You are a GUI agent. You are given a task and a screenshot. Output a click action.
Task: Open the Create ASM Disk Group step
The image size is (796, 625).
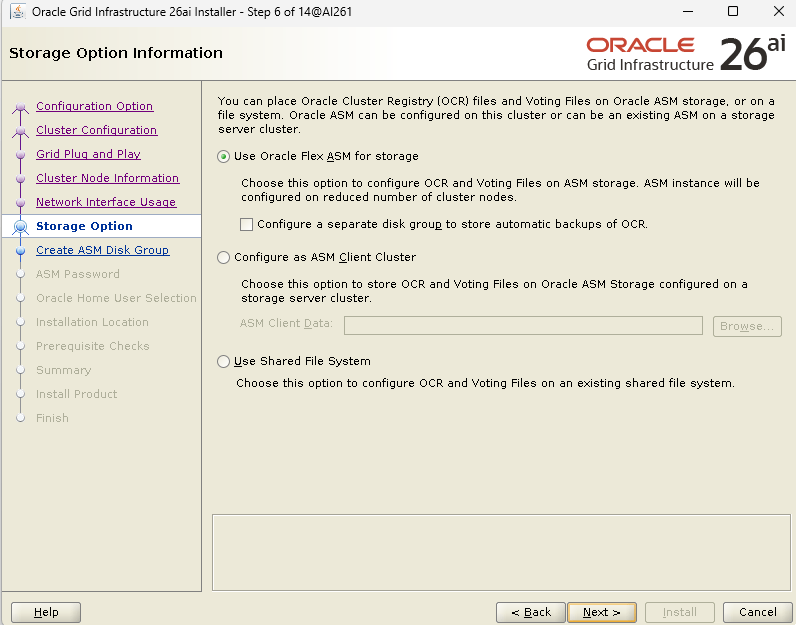(x=102, y=251)
